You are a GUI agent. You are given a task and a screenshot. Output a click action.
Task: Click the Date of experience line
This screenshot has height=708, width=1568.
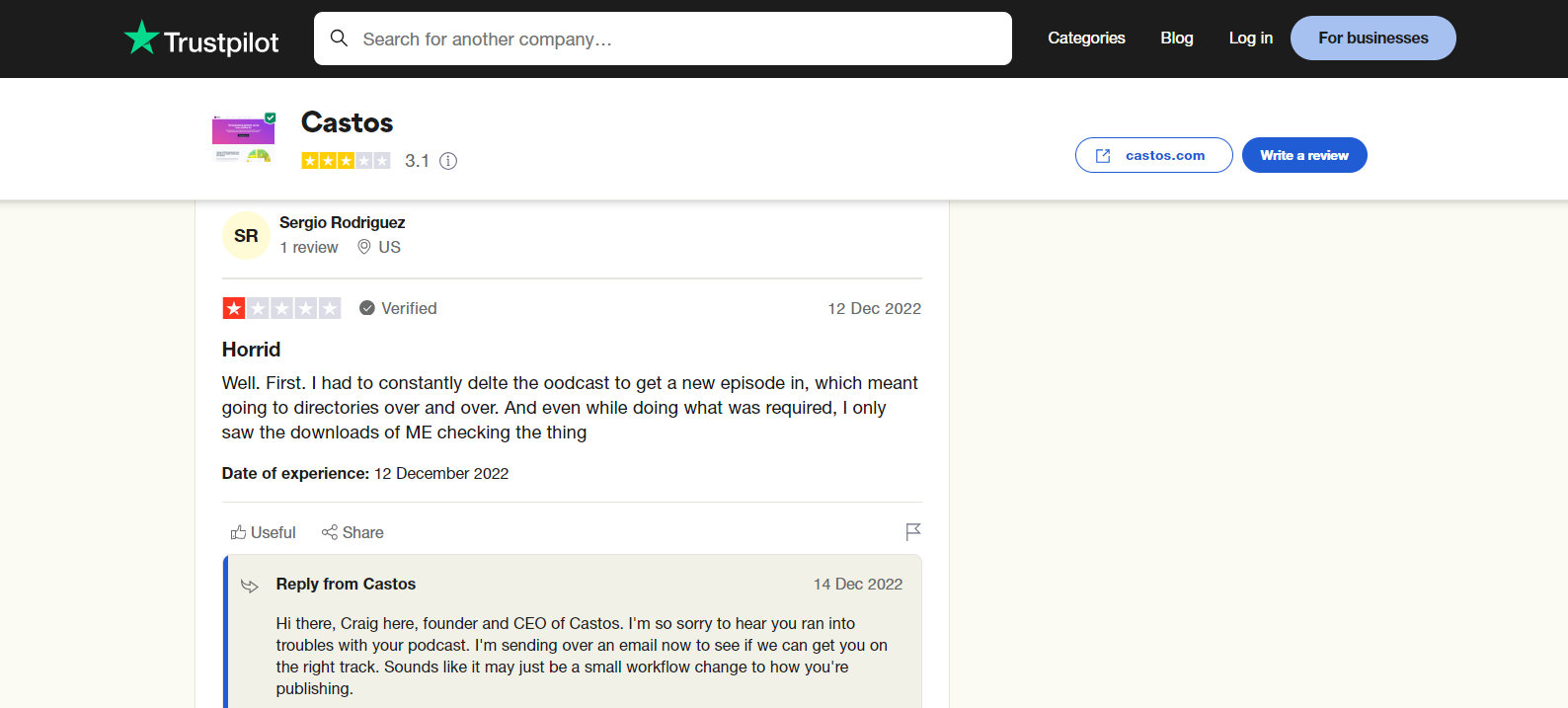[365, 473]
